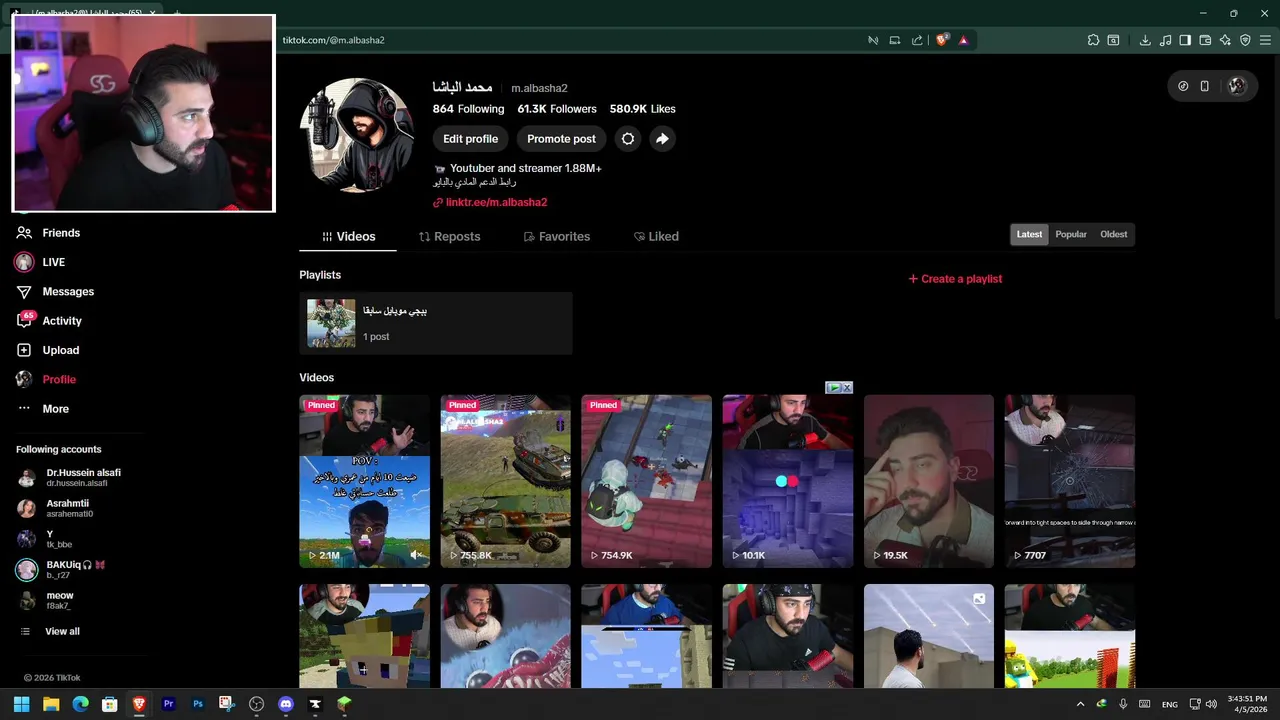This screenshot has height=720, width=1280.
Task: Open the browser hamburger menu
Action: pos(1267,40)
